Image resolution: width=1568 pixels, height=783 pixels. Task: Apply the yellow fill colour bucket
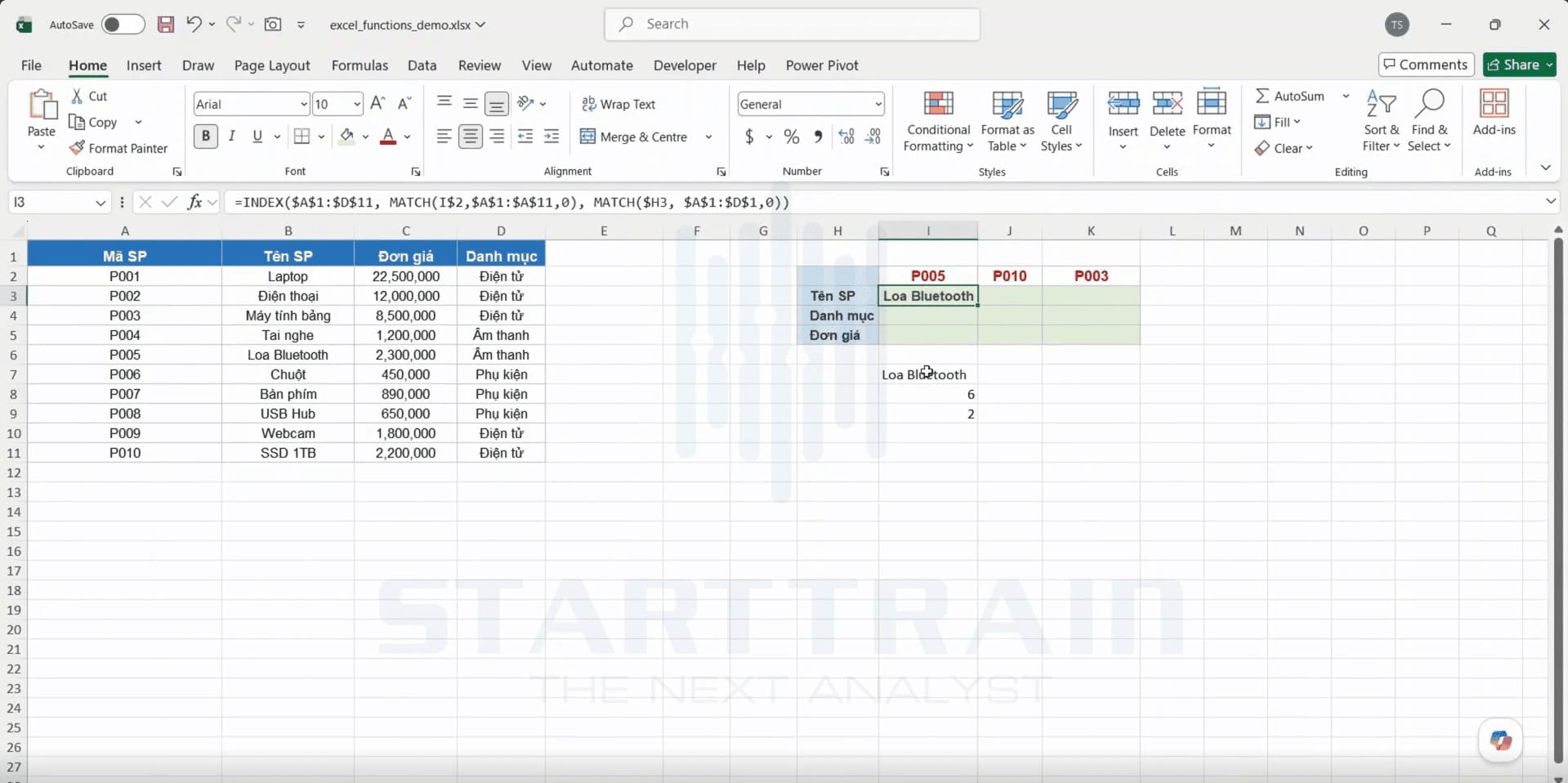pyautogui.click(x=347, y=136)
